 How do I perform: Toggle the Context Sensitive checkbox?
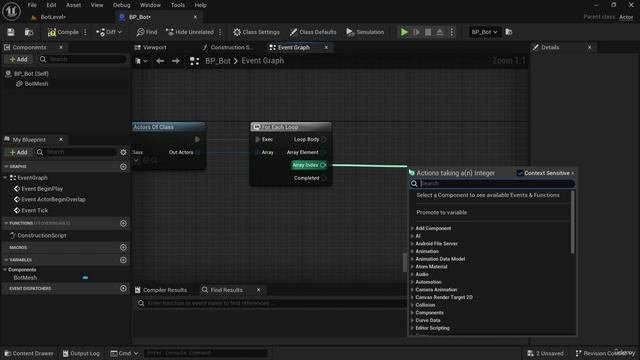520,173
